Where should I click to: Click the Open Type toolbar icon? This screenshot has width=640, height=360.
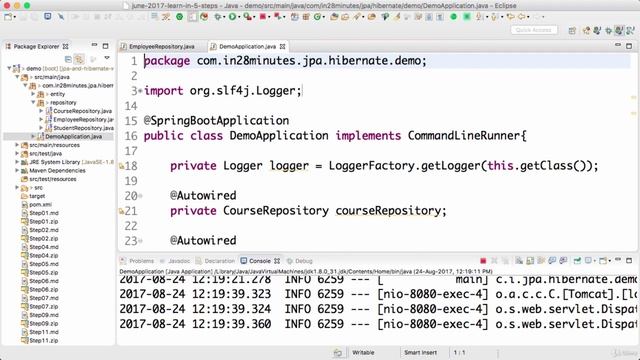point(334,17)
